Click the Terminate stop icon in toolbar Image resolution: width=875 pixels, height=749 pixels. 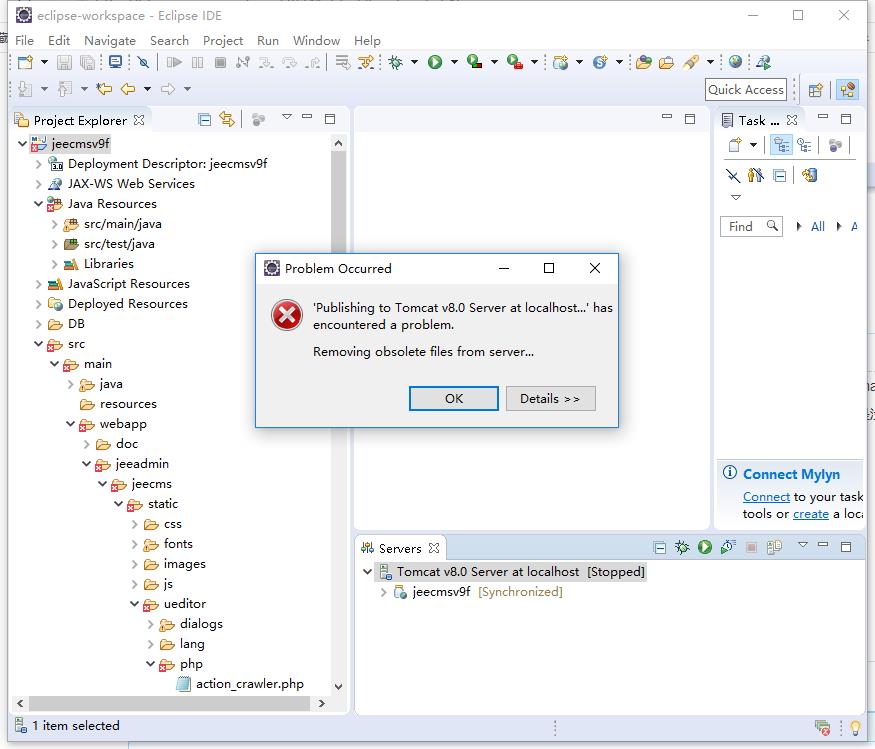pyautogui.click(x=220, y=63)
